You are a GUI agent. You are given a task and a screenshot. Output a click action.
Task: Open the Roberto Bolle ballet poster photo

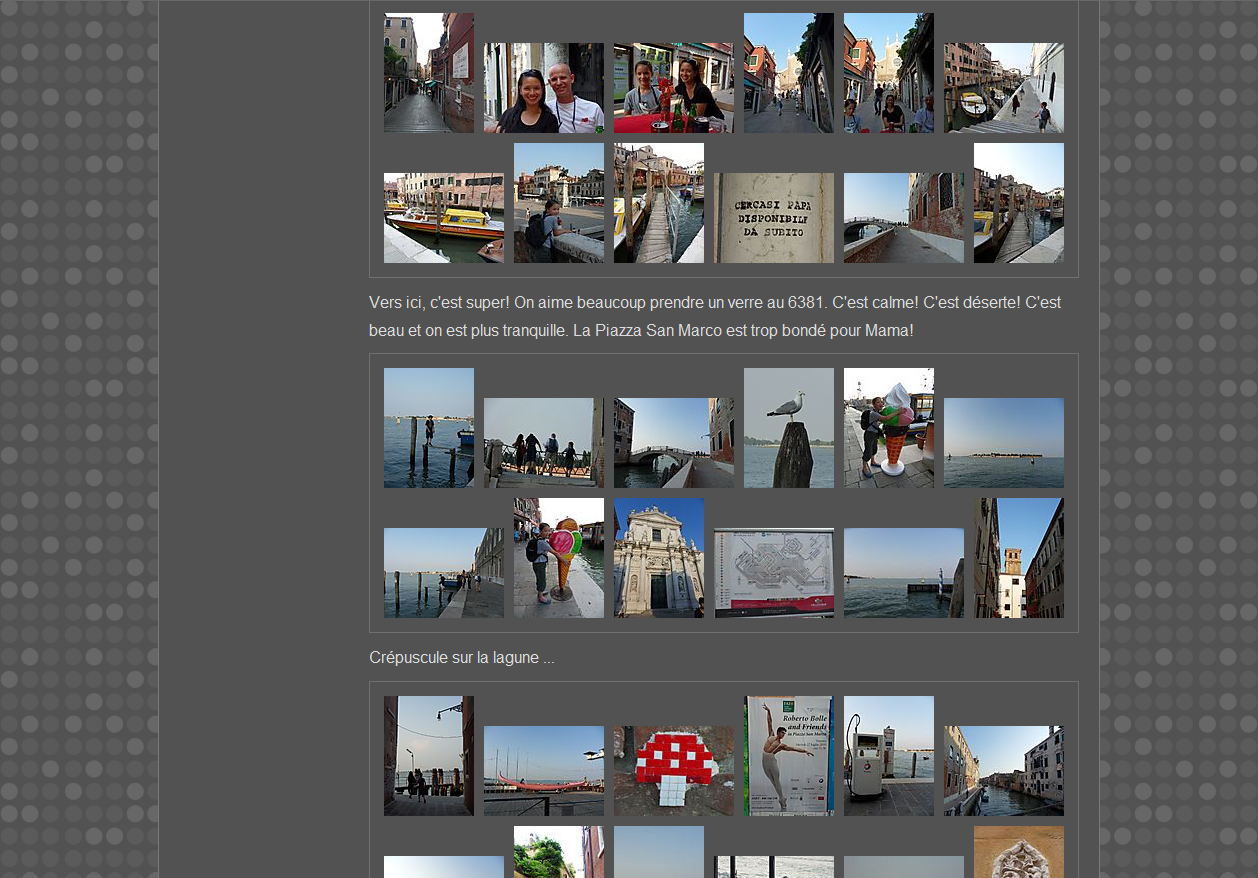pos(788,756)
